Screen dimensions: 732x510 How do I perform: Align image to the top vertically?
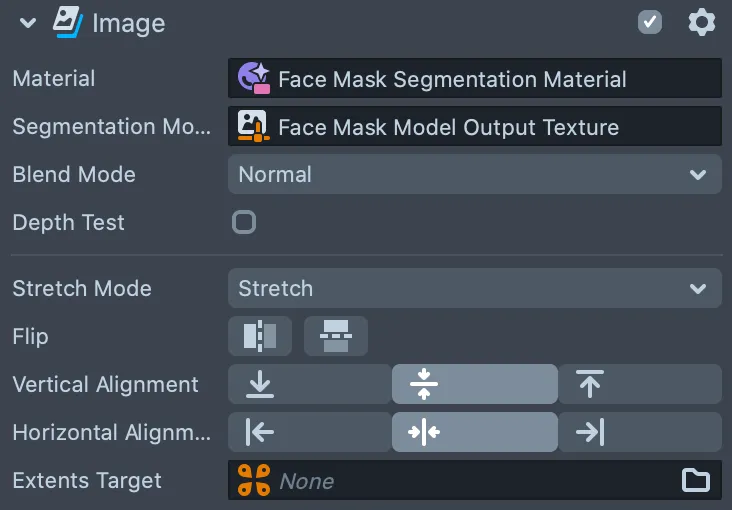tap(640, 384)
